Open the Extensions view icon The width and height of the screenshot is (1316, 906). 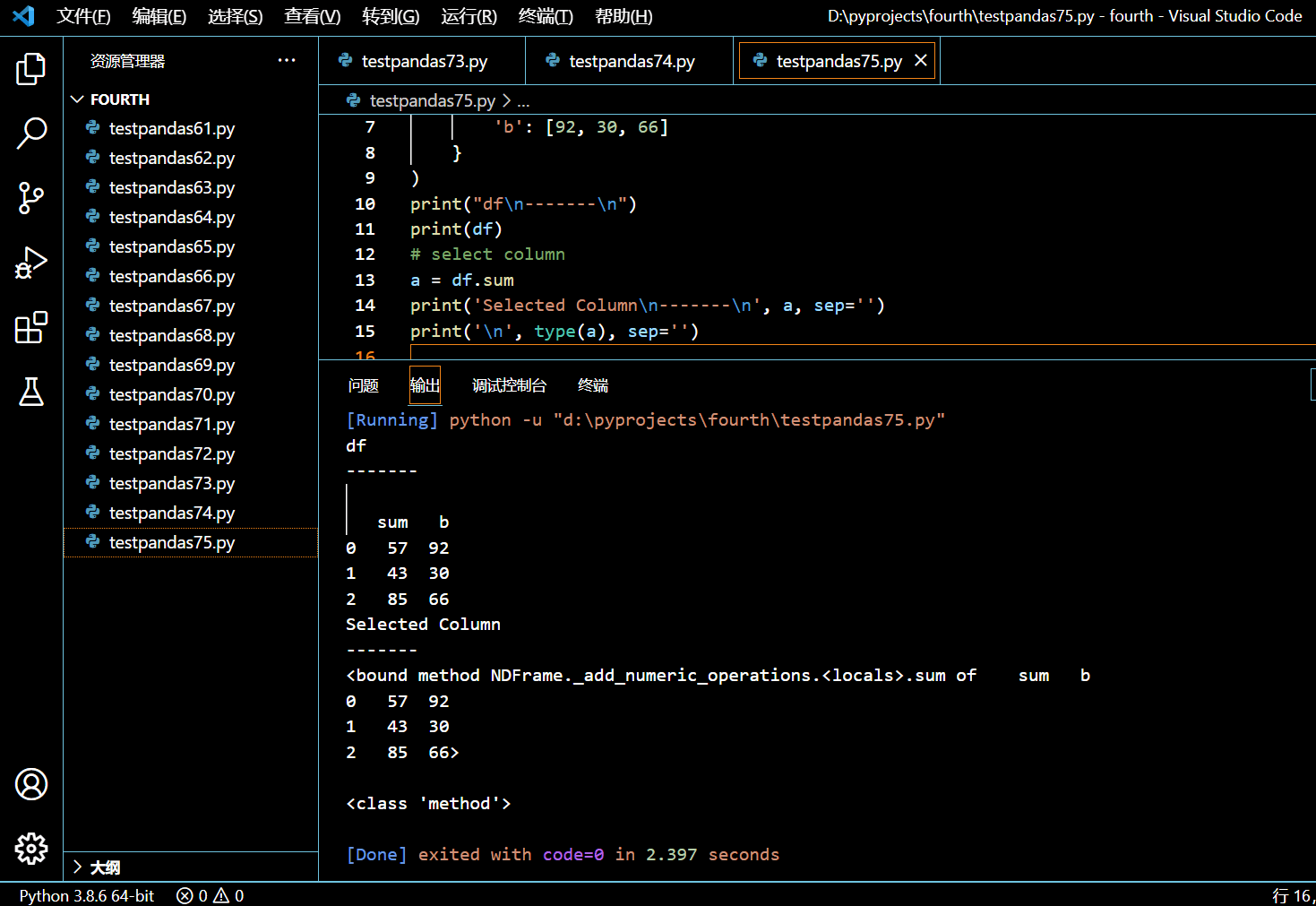31,327
